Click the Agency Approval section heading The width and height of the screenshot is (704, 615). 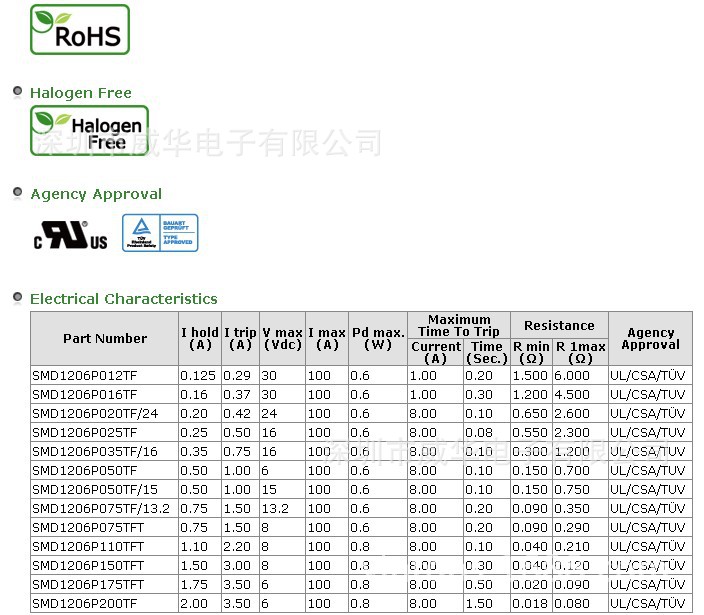point(96,194)
